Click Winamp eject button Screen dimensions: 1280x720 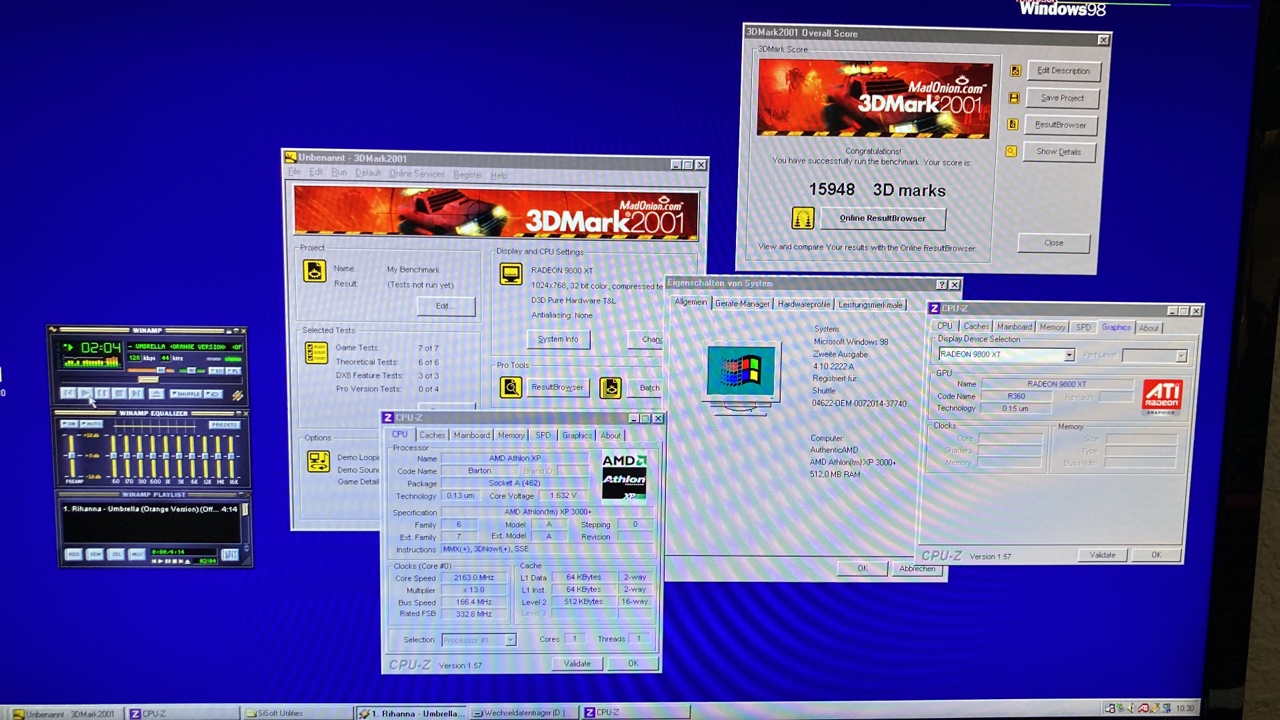[156, 393]
